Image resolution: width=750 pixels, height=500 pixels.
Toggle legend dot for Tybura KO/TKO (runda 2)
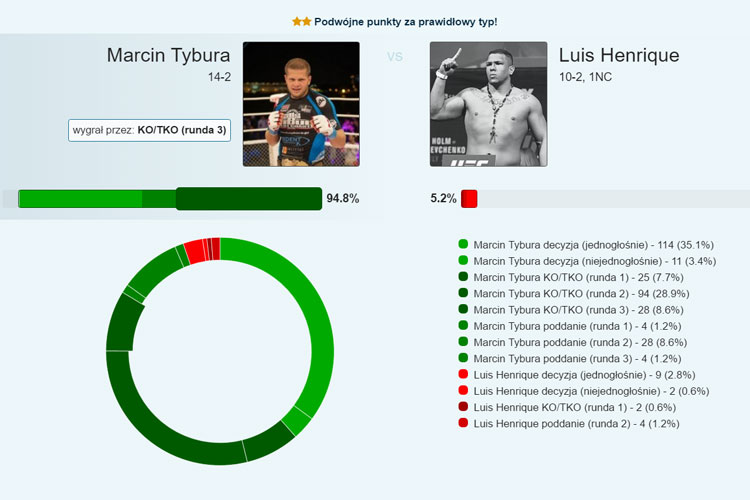coord(463,293)
